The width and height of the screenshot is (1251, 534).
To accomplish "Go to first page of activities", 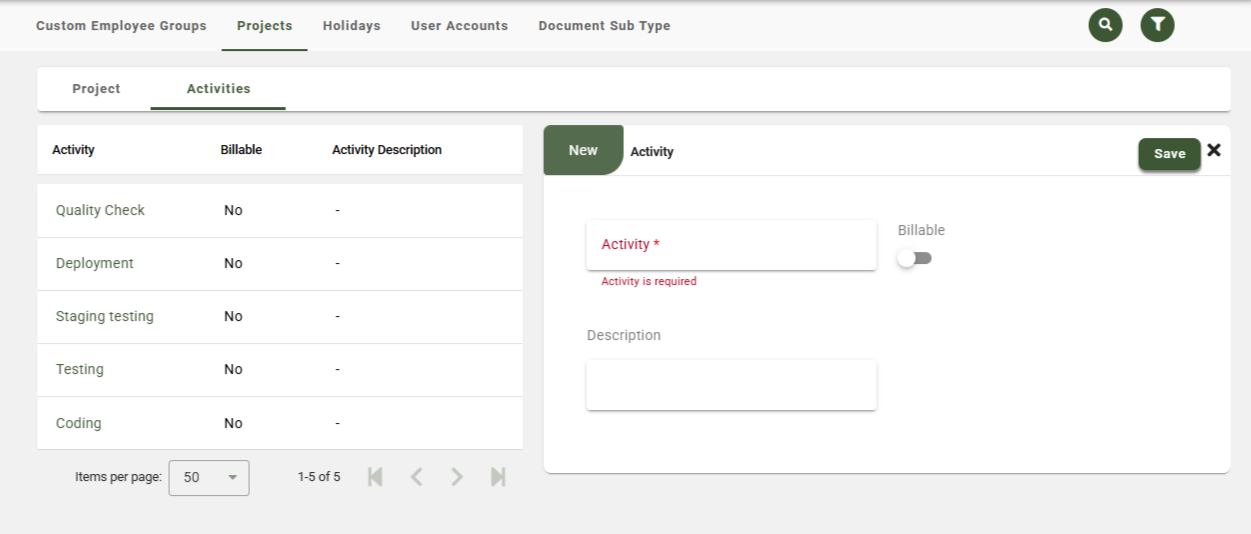I will 376,477.
